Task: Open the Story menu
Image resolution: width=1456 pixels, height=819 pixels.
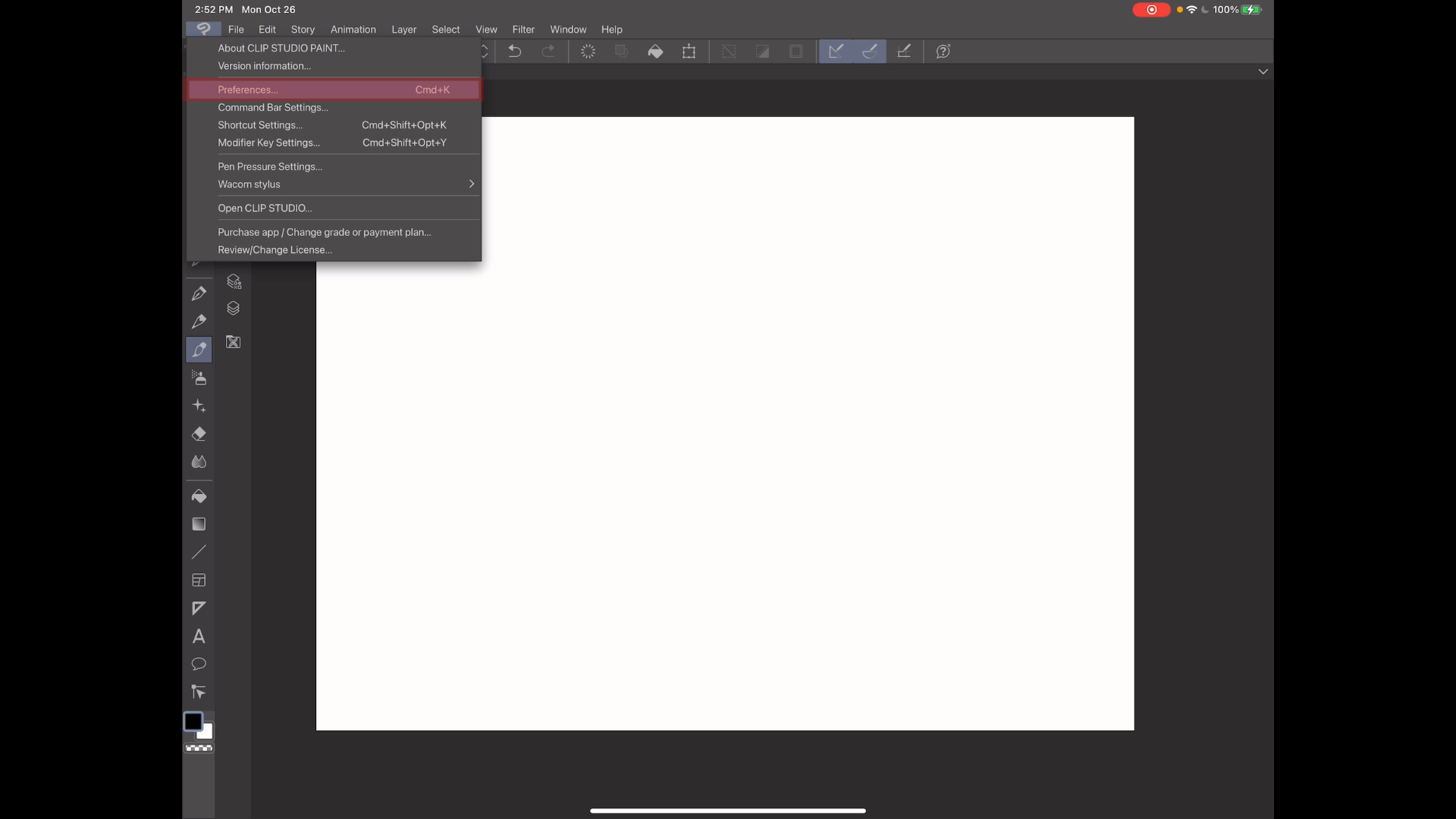Action: (x=303, y=30)
